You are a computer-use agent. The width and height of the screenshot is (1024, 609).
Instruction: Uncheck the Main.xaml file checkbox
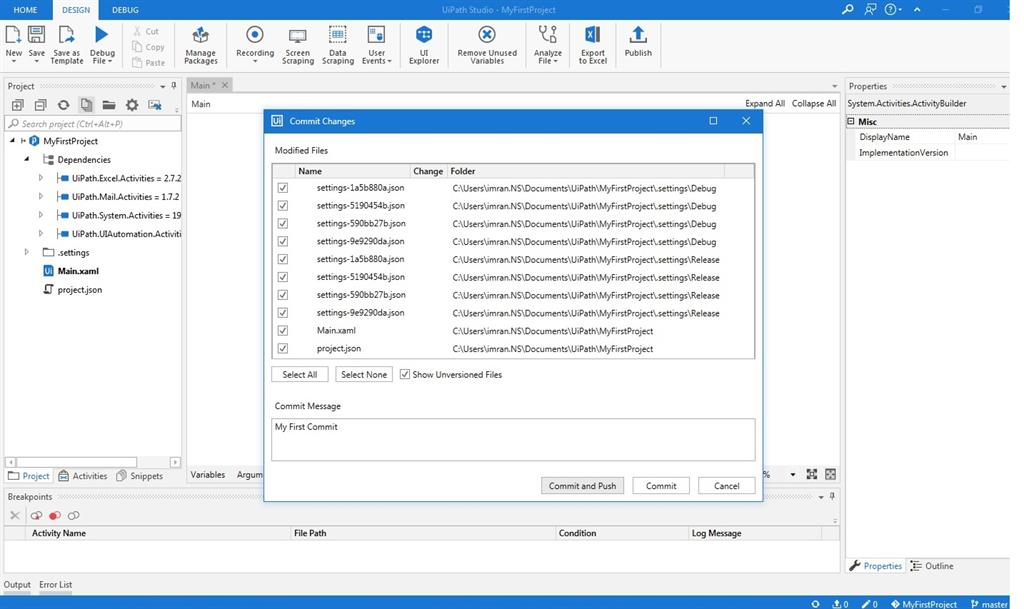point(283,331)
